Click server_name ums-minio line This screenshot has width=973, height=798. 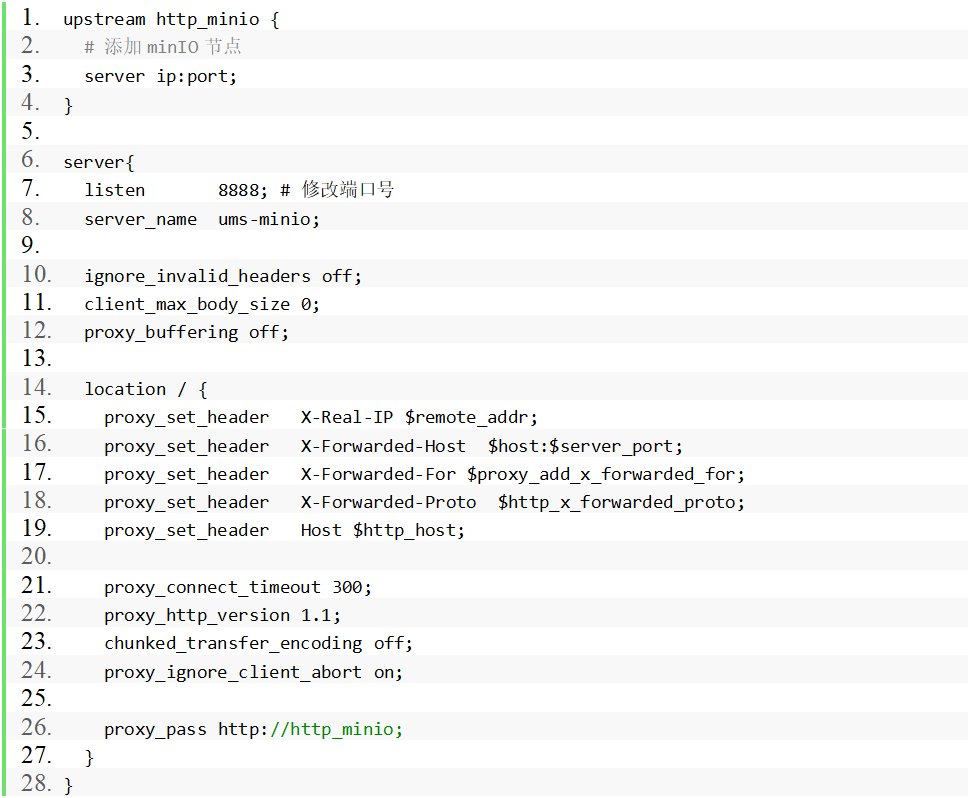[202, 219]
